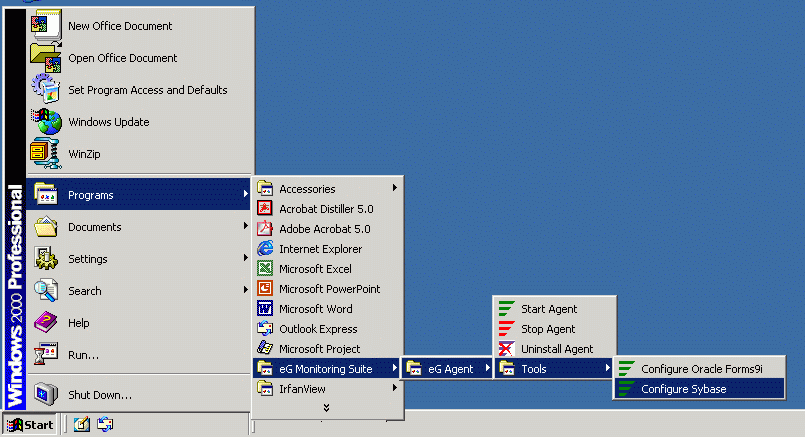This screenshot has width=805, height=437.
Task: Open Help from the Start menu
Action: (x=140, y=323)
